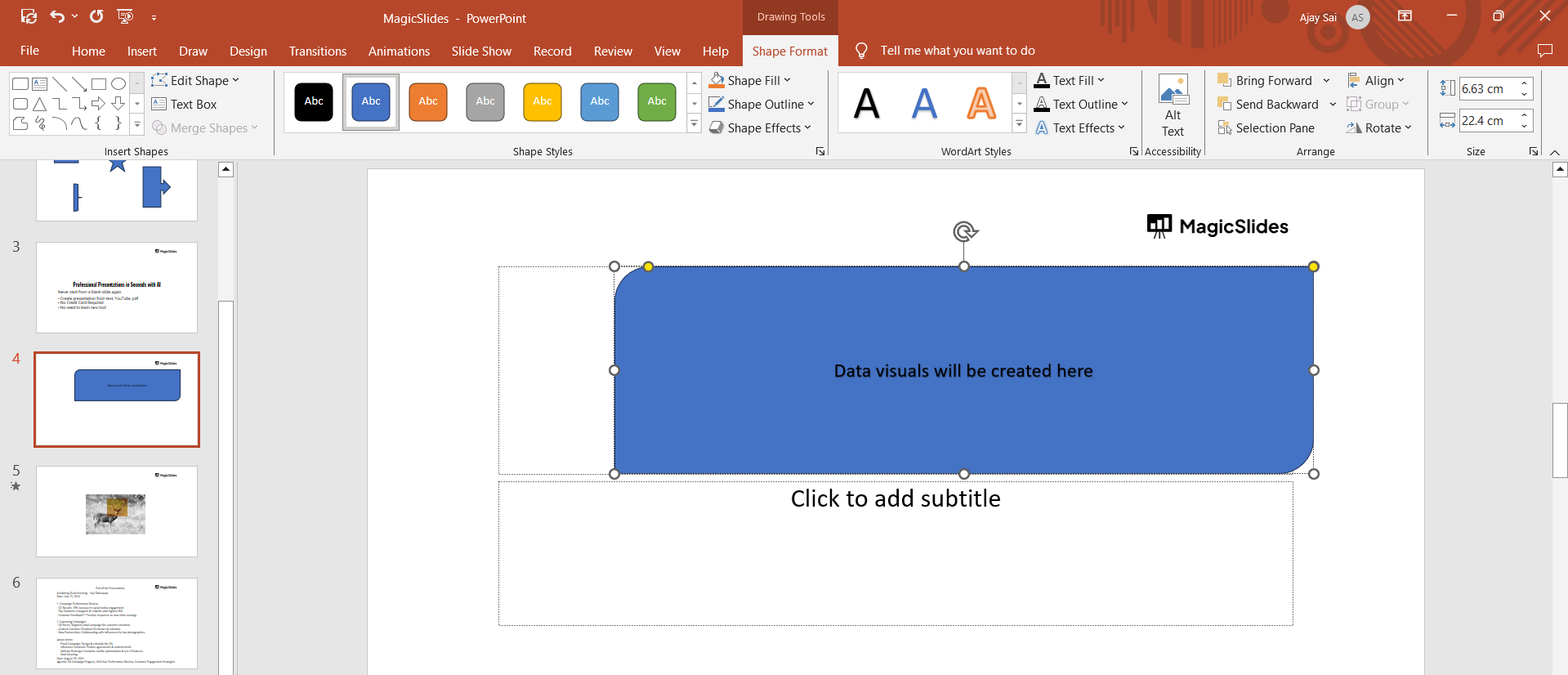Select slide 5 thumbnail with deer image

(x=117, y=512)
